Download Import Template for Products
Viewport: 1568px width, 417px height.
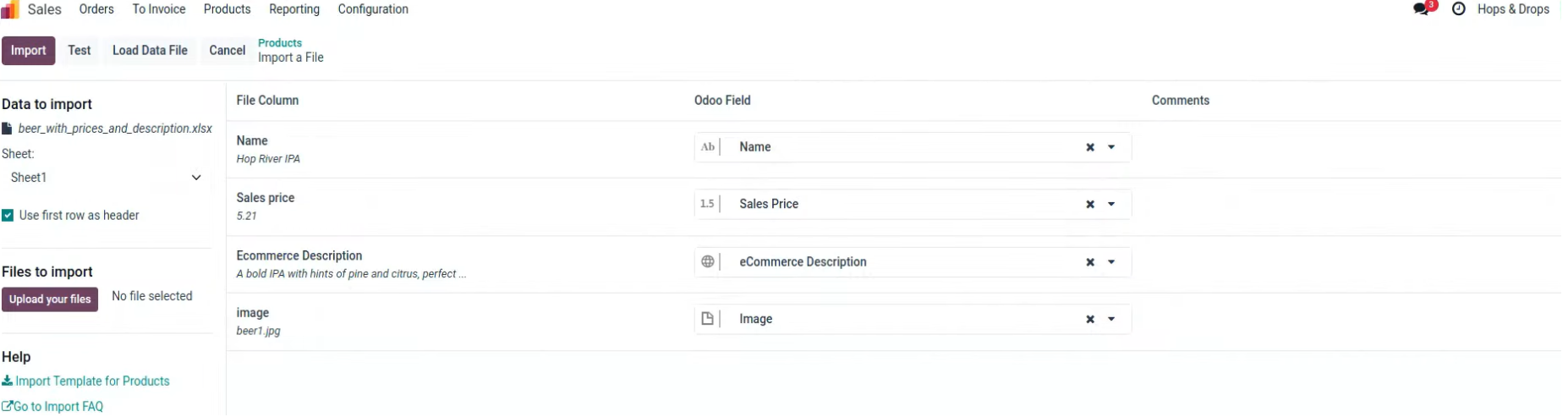[x=85, y=381]
